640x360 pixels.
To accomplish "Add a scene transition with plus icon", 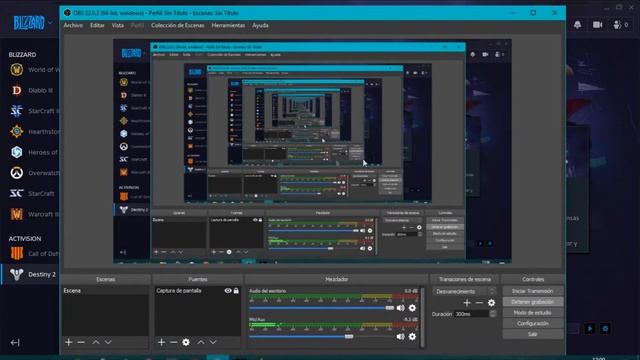I will coord(467,302).
